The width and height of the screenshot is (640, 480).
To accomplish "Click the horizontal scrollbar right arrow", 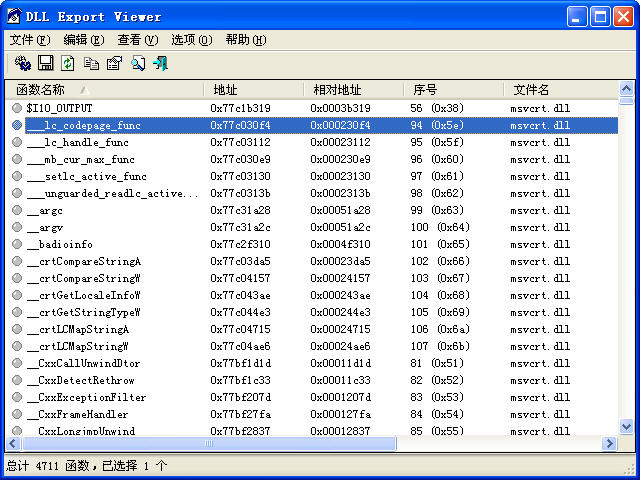I will click(610, 443).
